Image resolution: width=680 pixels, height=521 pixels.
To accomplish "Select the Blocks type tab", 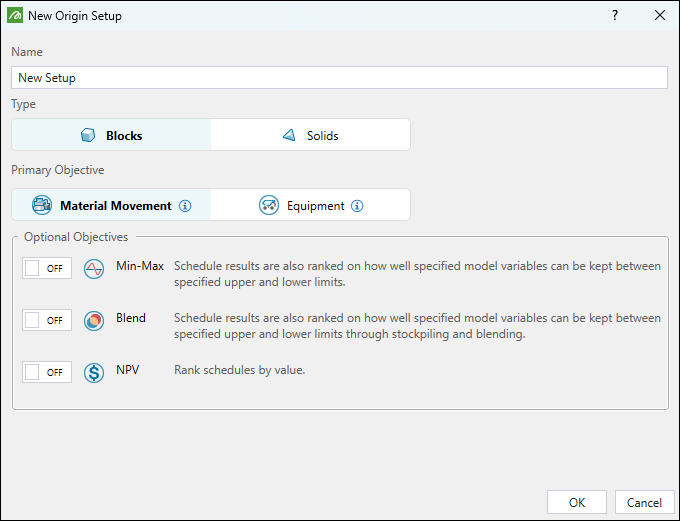I will pyautogui.click(x=112, y=135).
